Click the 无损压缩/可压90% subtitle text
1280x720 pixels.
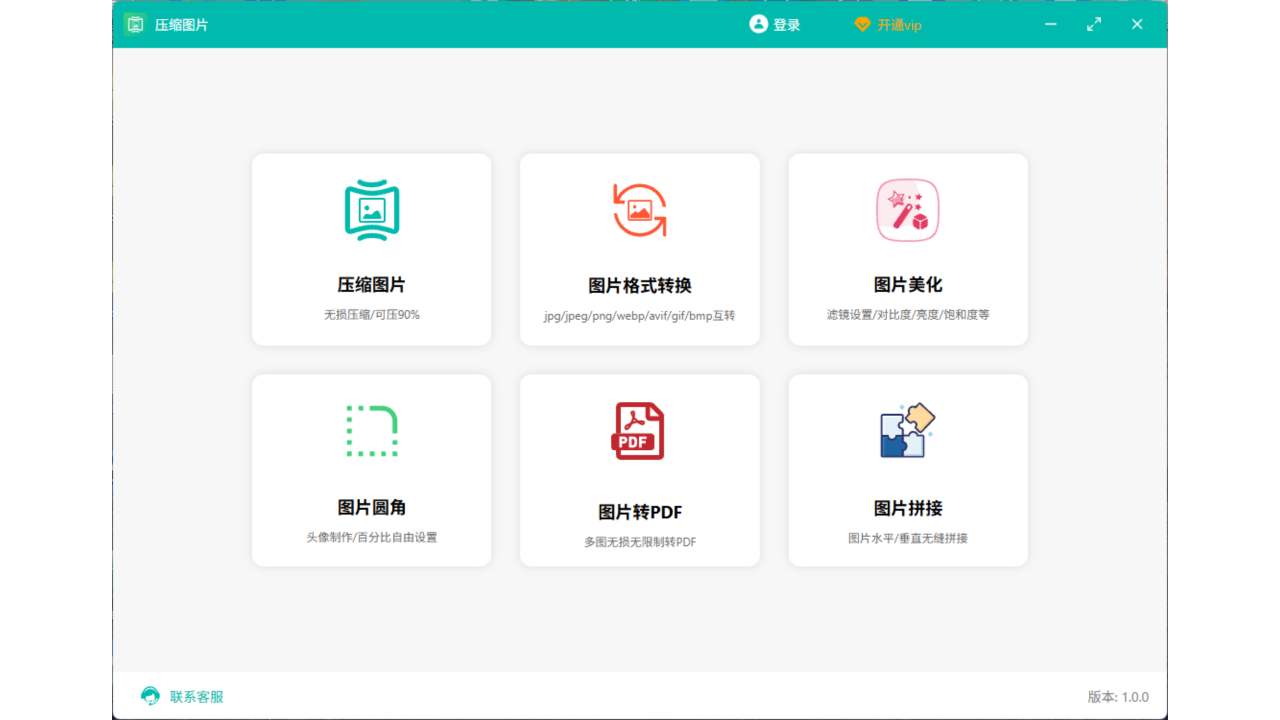click(371, 313)
